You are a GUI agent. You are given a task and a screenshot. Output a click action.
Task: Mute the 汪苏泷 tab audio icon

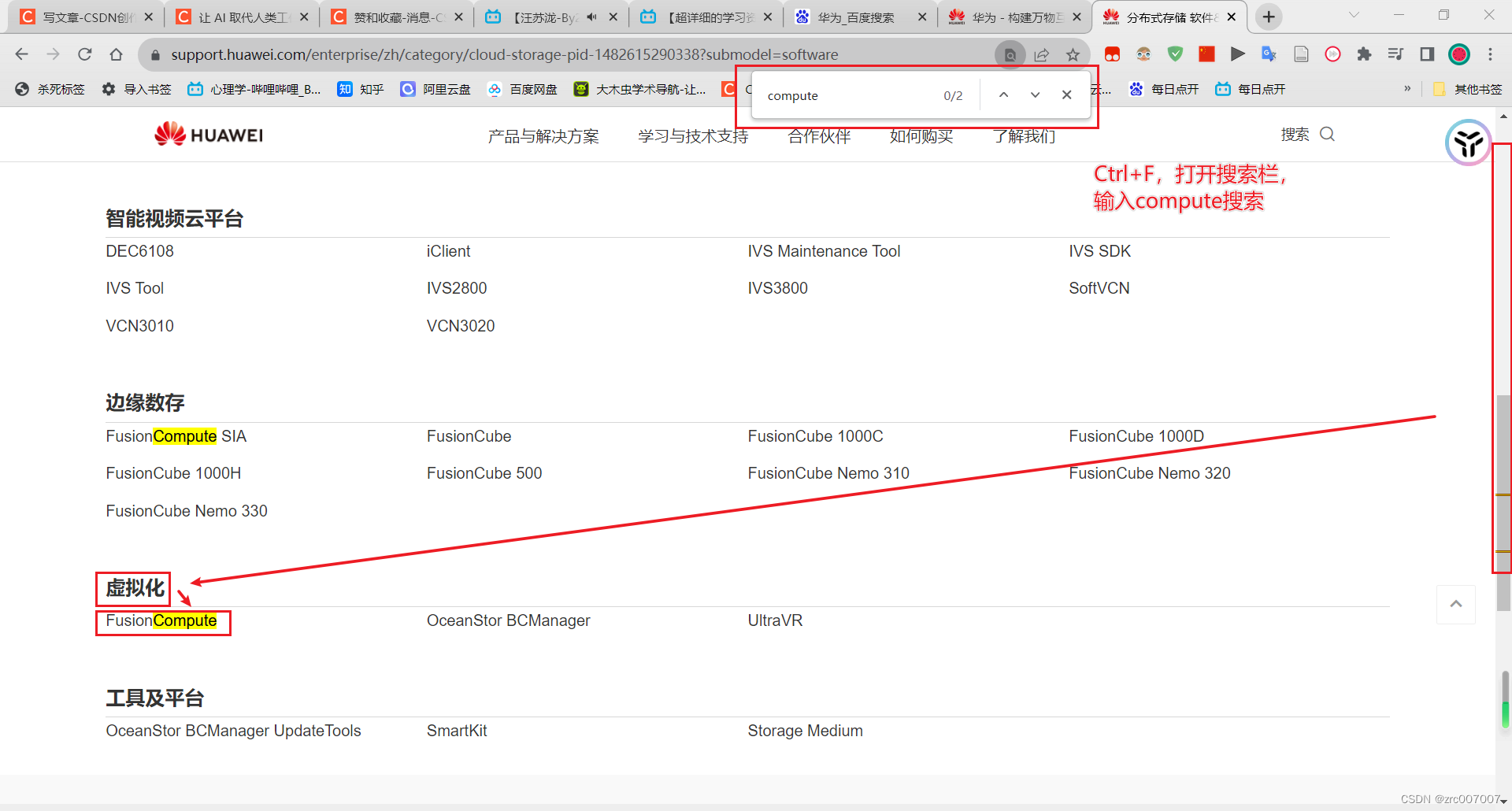(591, 17)
